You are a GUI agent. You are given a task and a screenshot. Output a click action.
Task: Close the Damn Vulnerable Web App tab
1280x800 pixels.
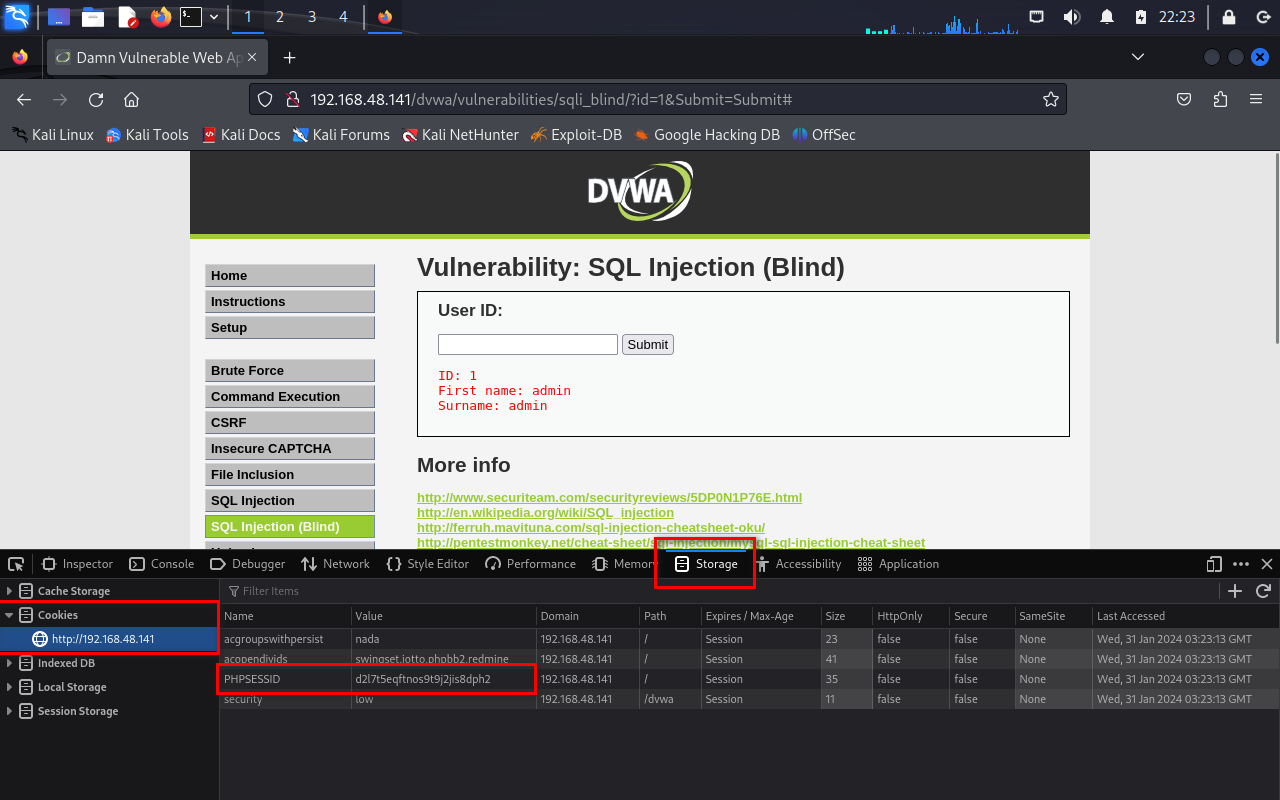pyautogui.click(x=252, y=58)
